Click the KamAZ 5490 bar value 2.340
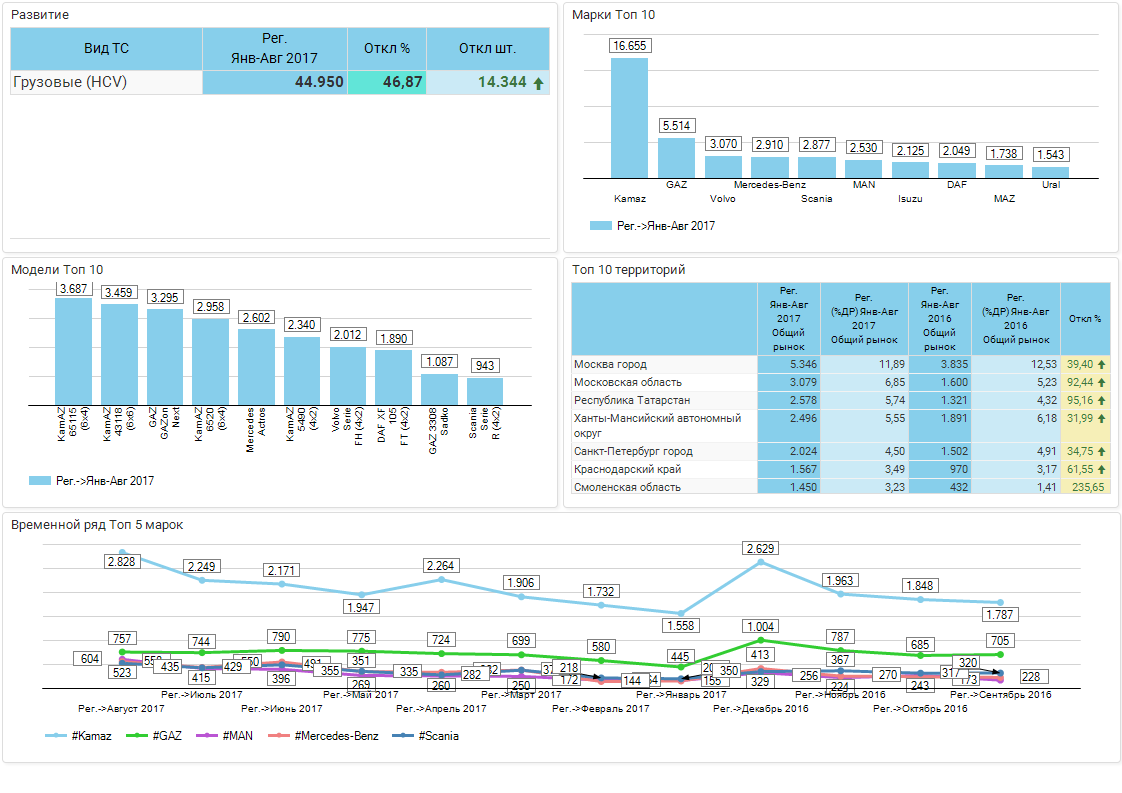Viewport: 1122px width, 793px height. (301, 324)
